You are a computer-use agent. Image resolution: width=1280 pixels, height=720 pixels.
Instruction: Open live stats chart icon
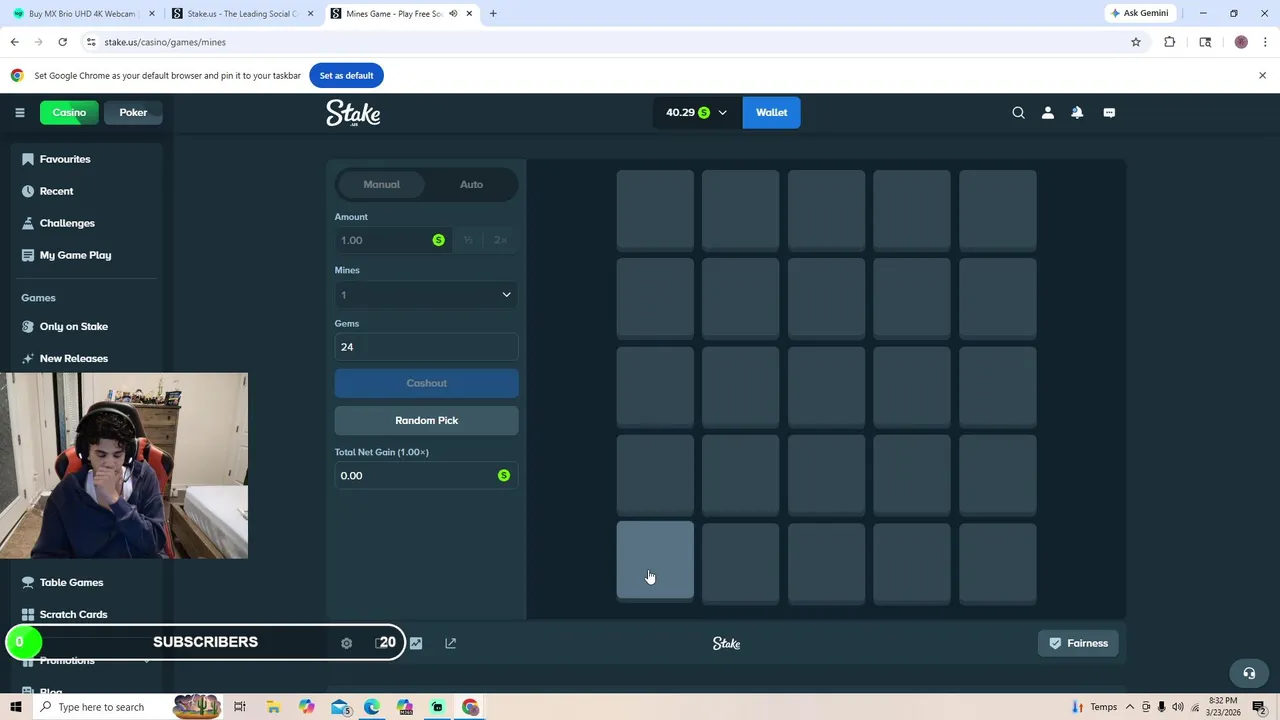tap(416, 643)
